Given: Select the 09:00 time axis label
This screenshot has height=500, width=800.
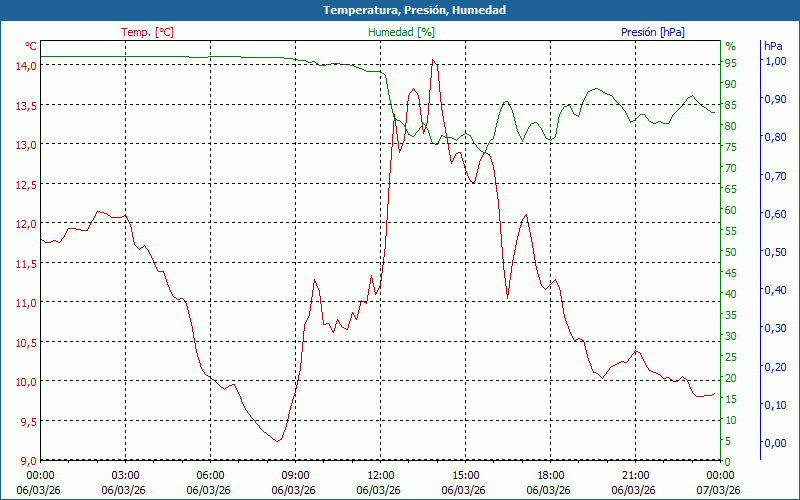Looking at the screenshot, I should pyautogui.click(x=295, y=475).
